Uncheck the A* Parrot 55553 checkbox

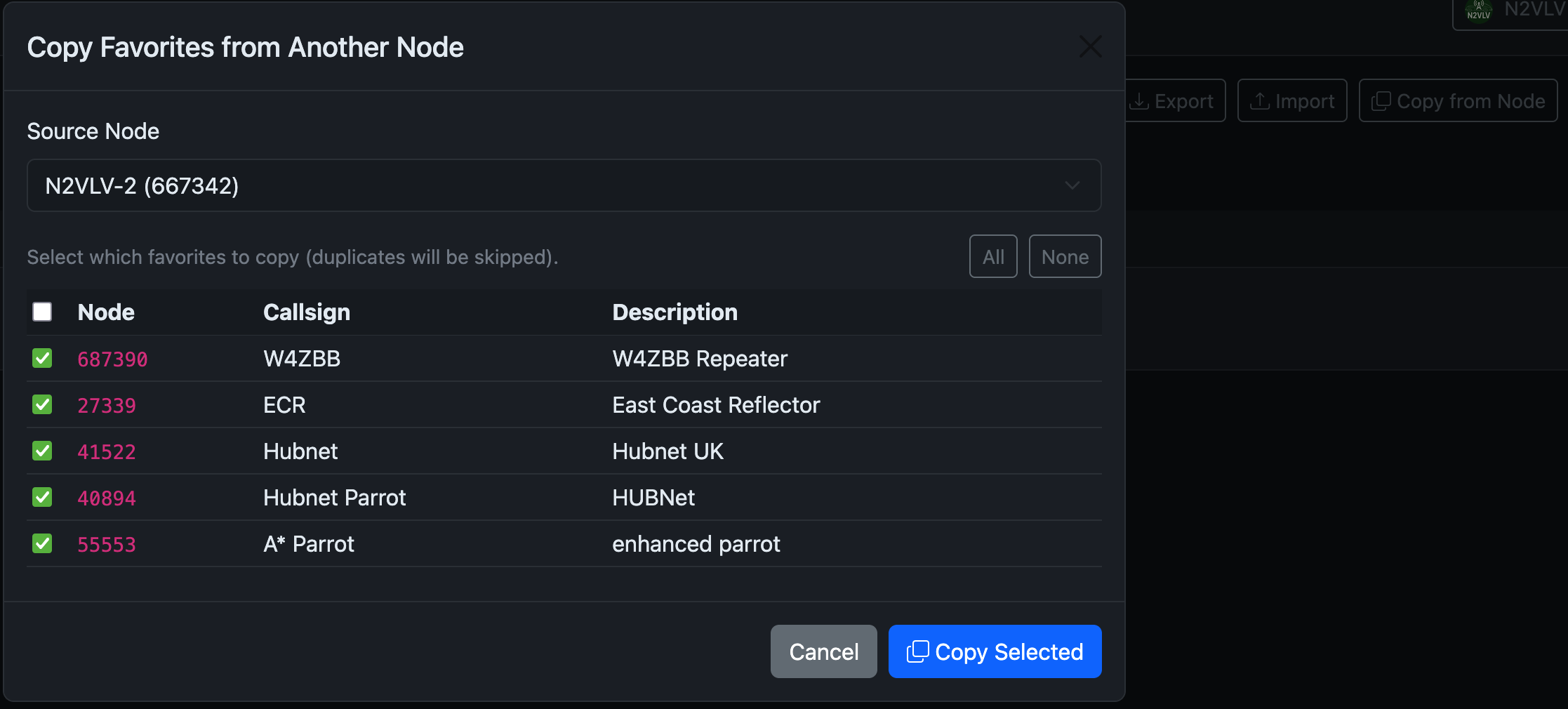coord(42,543)
